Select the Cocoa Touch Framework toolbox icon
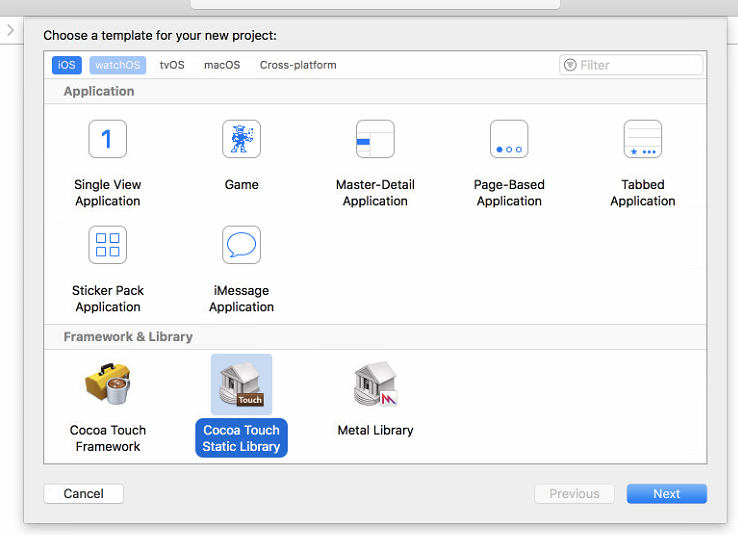This screenshot has width=738, height=535. coord(108,384)
